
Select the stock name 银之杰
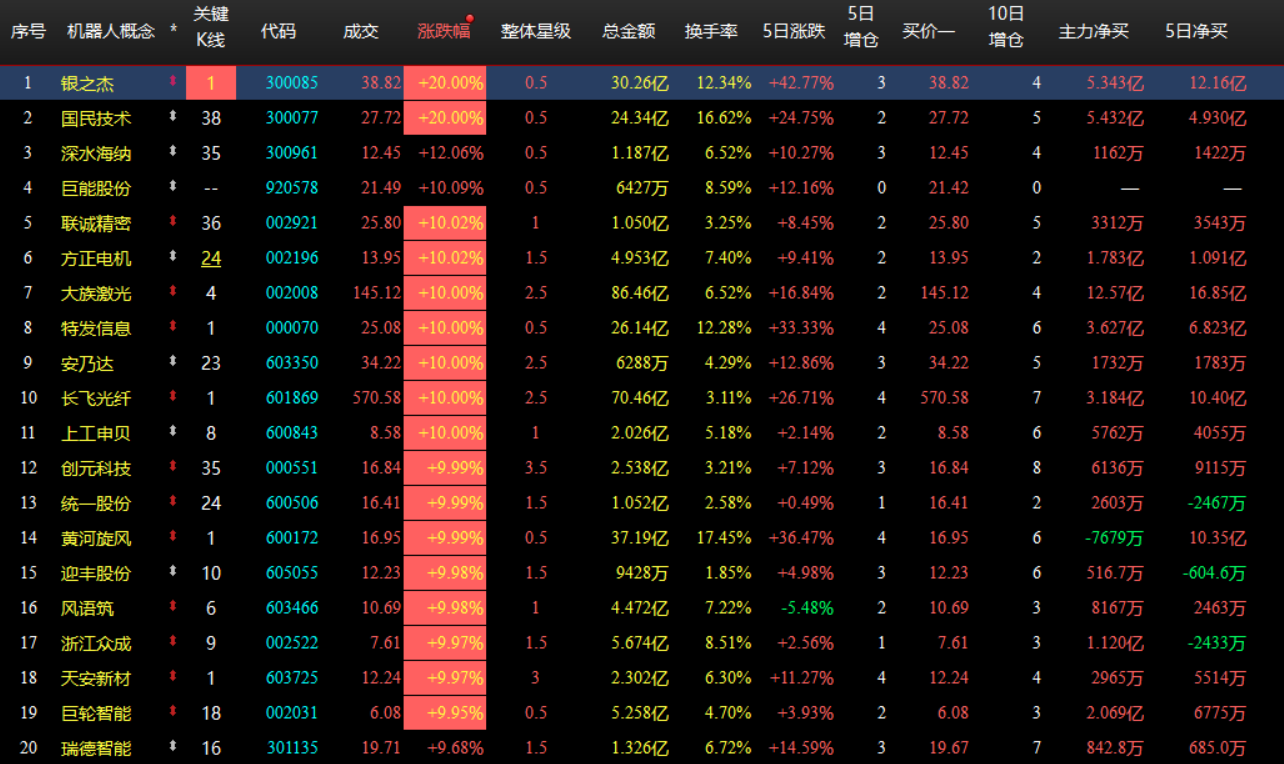click(87, 83)
